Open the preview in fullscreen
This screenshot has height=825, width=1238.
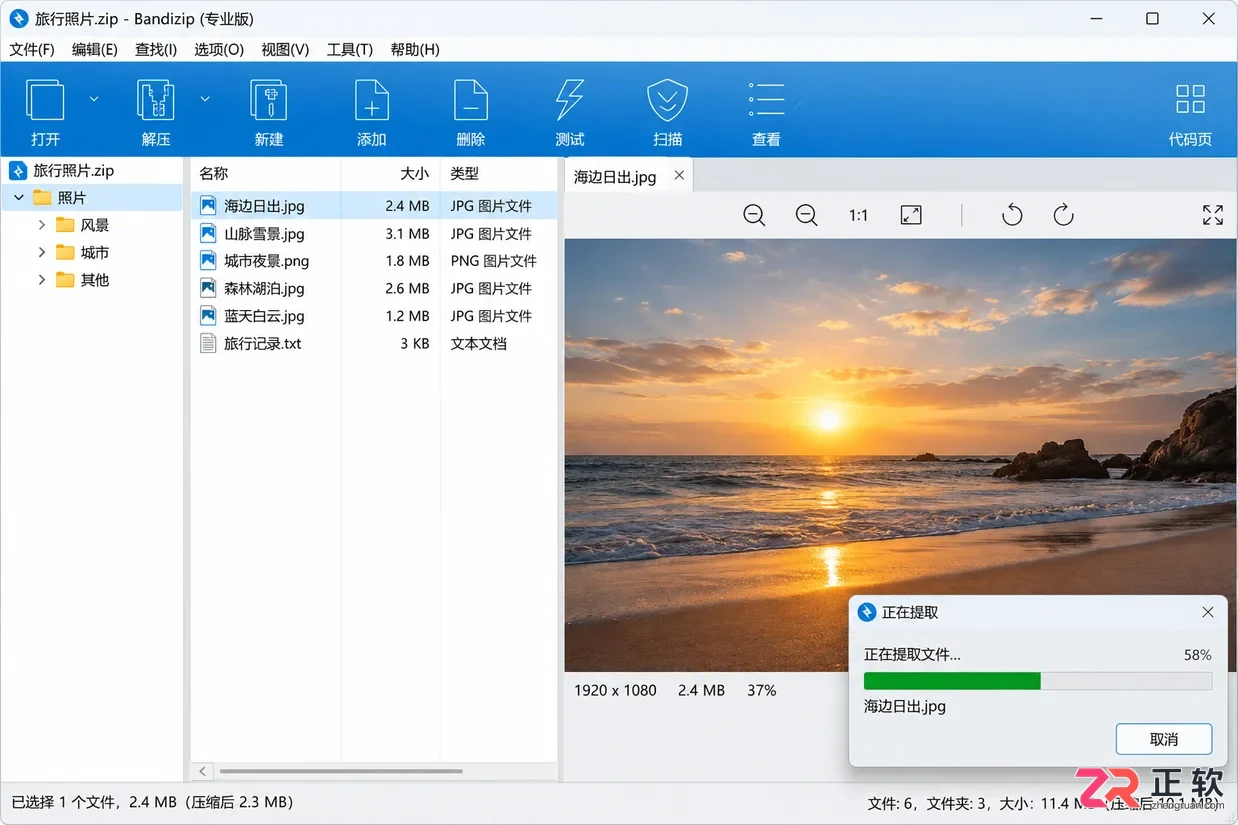coord(1213,215)
